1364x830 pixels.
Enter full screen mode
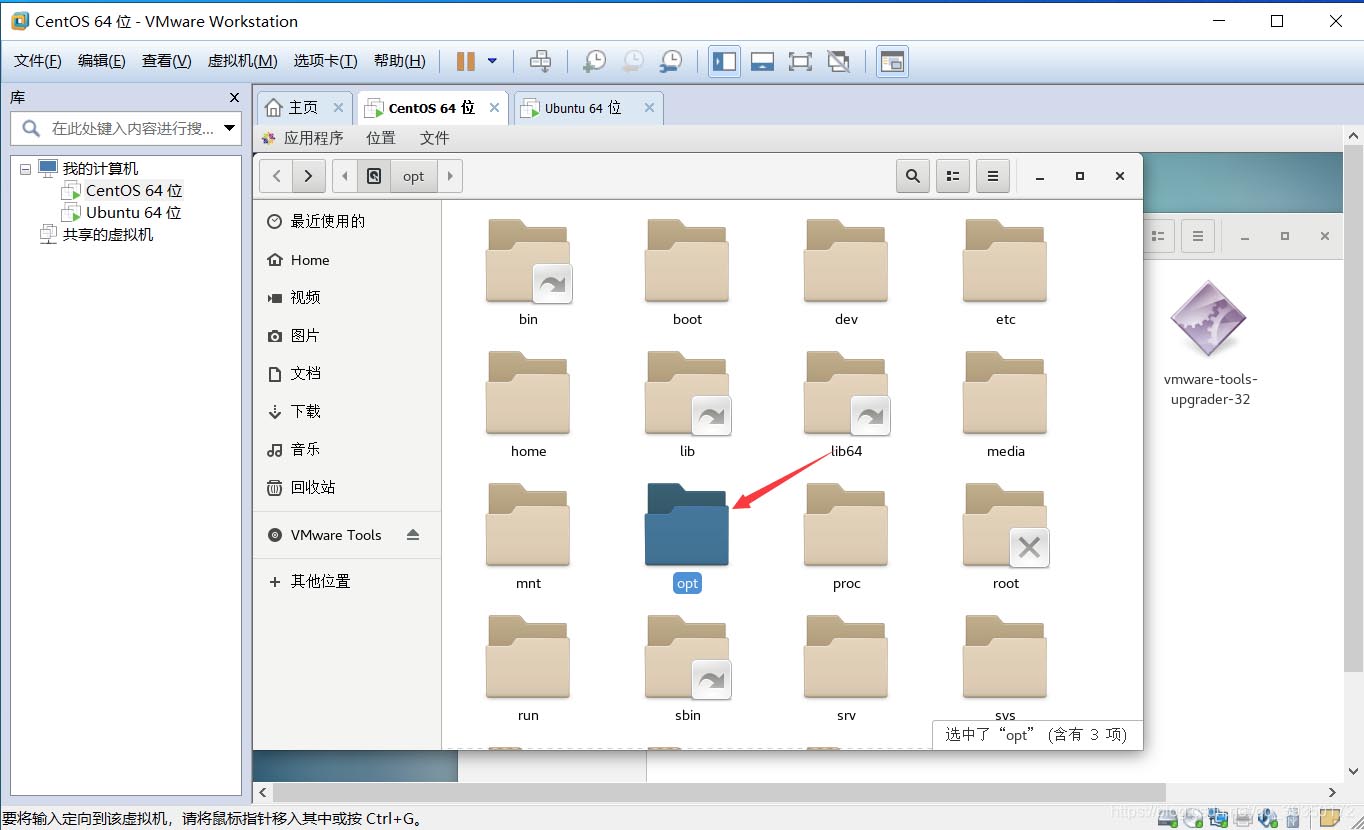point(800,62)
